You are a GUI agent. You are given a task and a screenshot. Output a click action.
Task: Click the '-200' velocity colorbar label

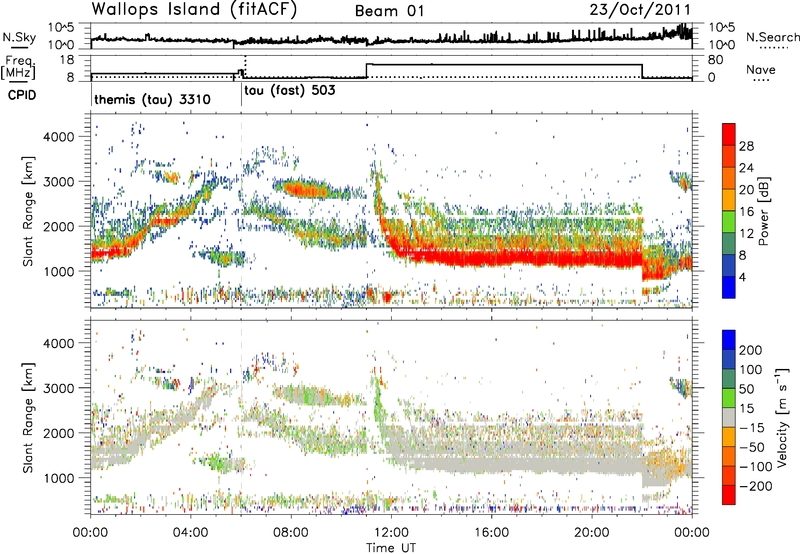[x=756, y=486]
